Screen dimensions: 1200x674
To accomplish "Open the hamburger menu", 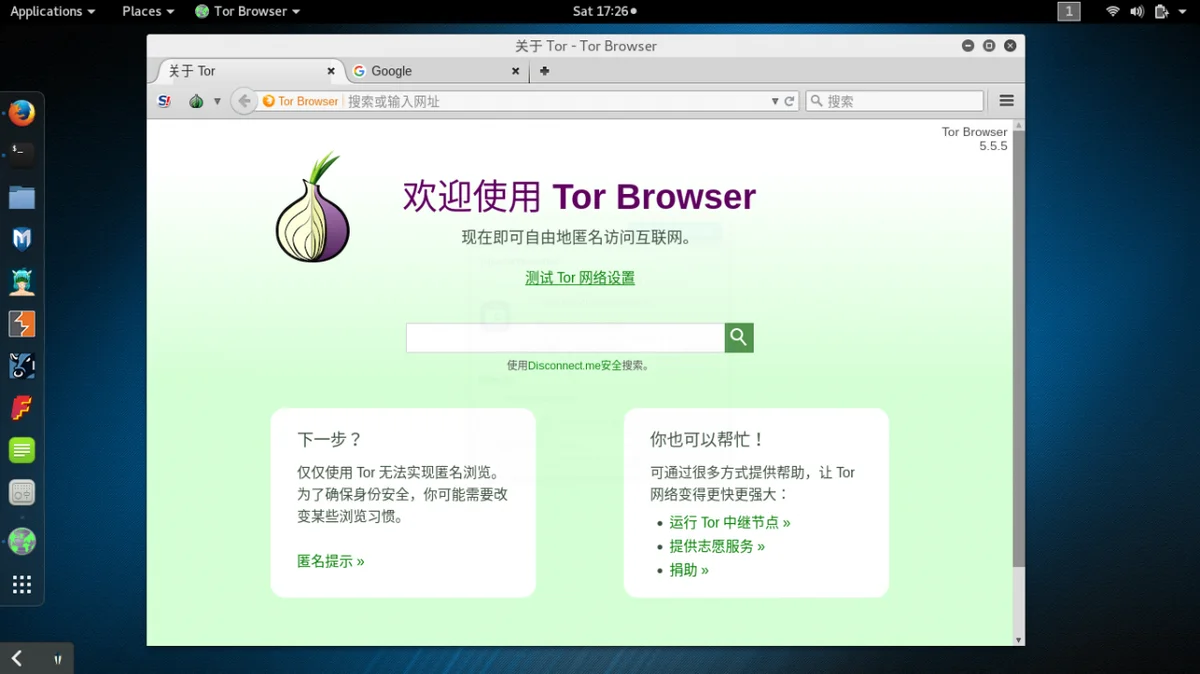I will point(1007,101).
